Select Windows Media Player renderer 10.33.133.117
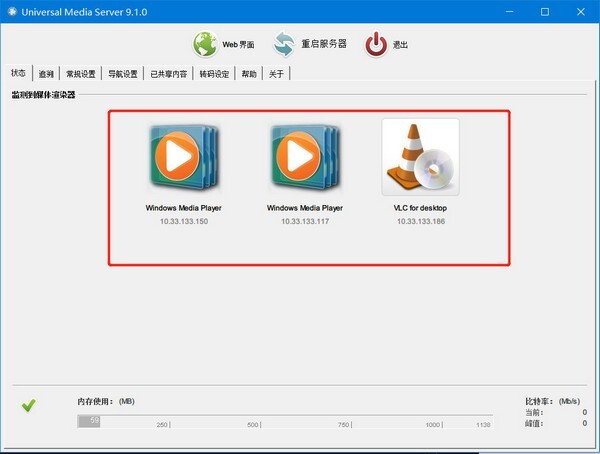Image resolution: width=600 pixels, height=454 pixels. point(305,157)
